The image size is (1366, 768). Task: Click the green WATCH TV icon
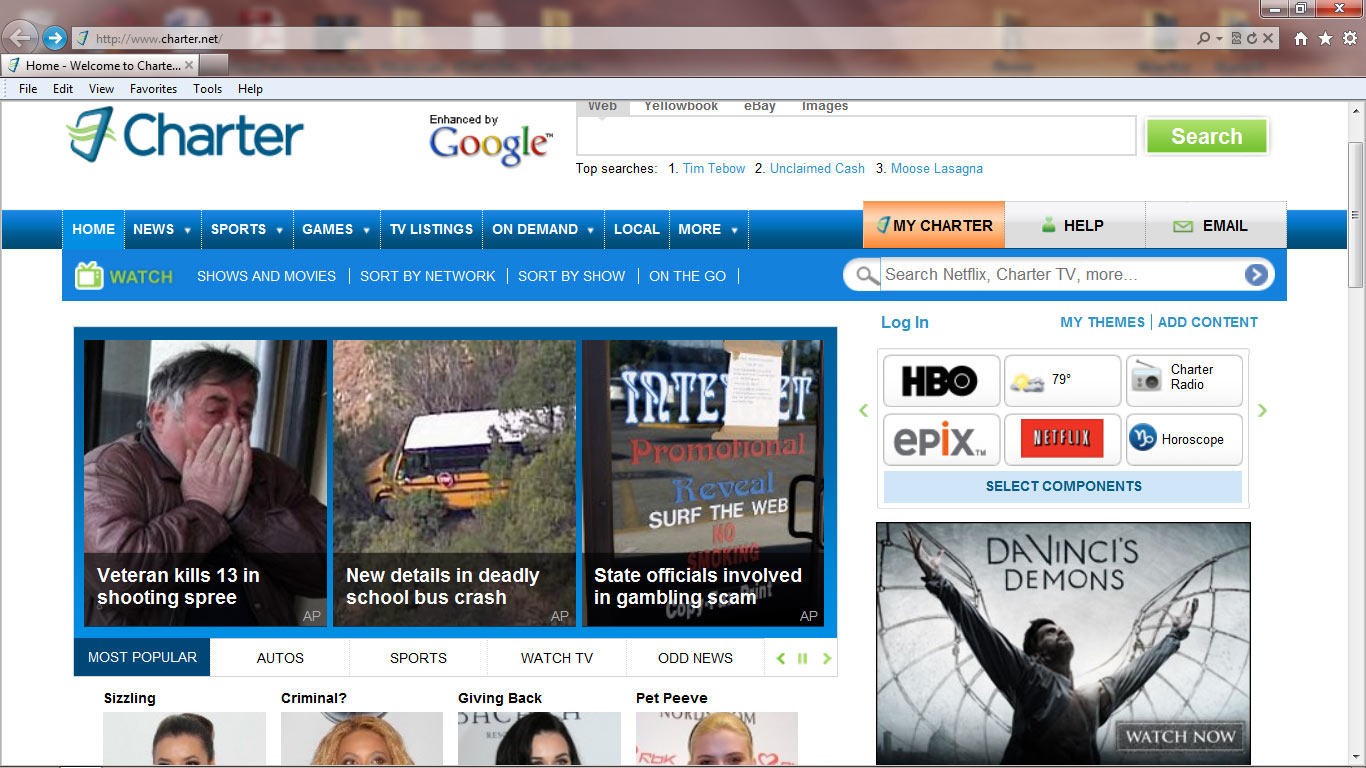click(x=89, y=275)
